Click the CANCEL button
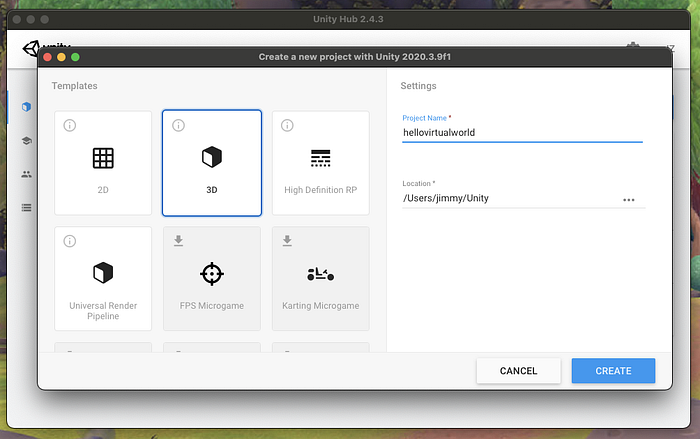 518,371
